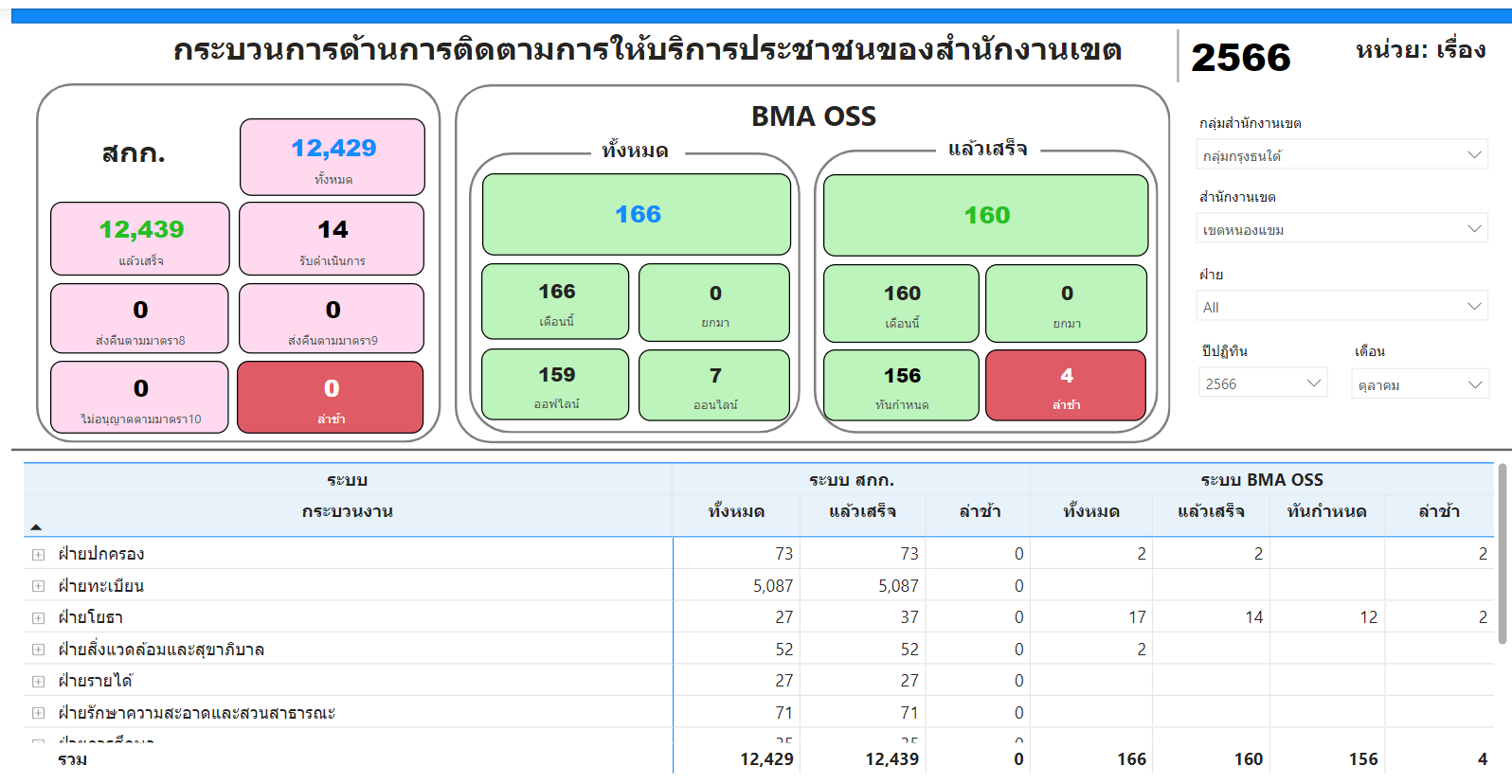Open the ฝ่าย dropdown set to All
Image resolution: width=1512 pixels, height=784 pixels.
tap(1341, 307)
